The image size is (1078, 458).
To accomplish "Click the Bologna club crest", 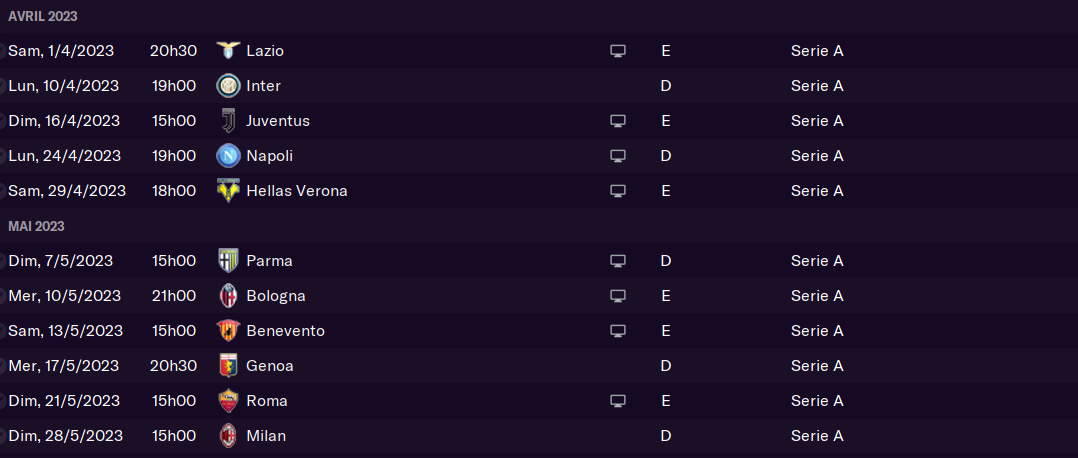I will pyautogui.click(x=228, y=296).
